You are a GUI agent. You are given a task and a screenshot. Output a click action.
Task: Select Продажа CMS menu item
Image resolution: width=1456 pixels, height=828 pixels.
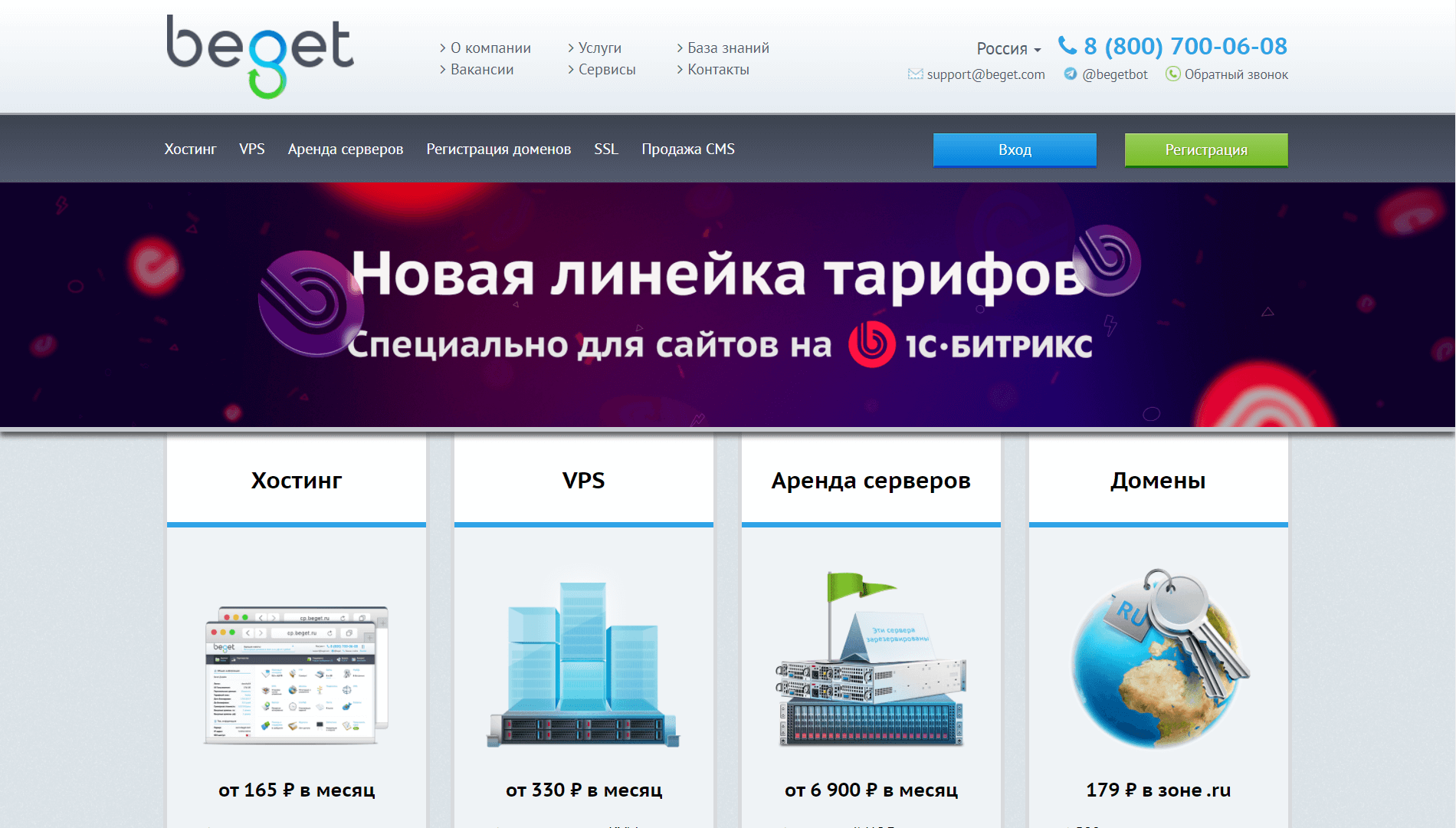(x=688, y=149)
